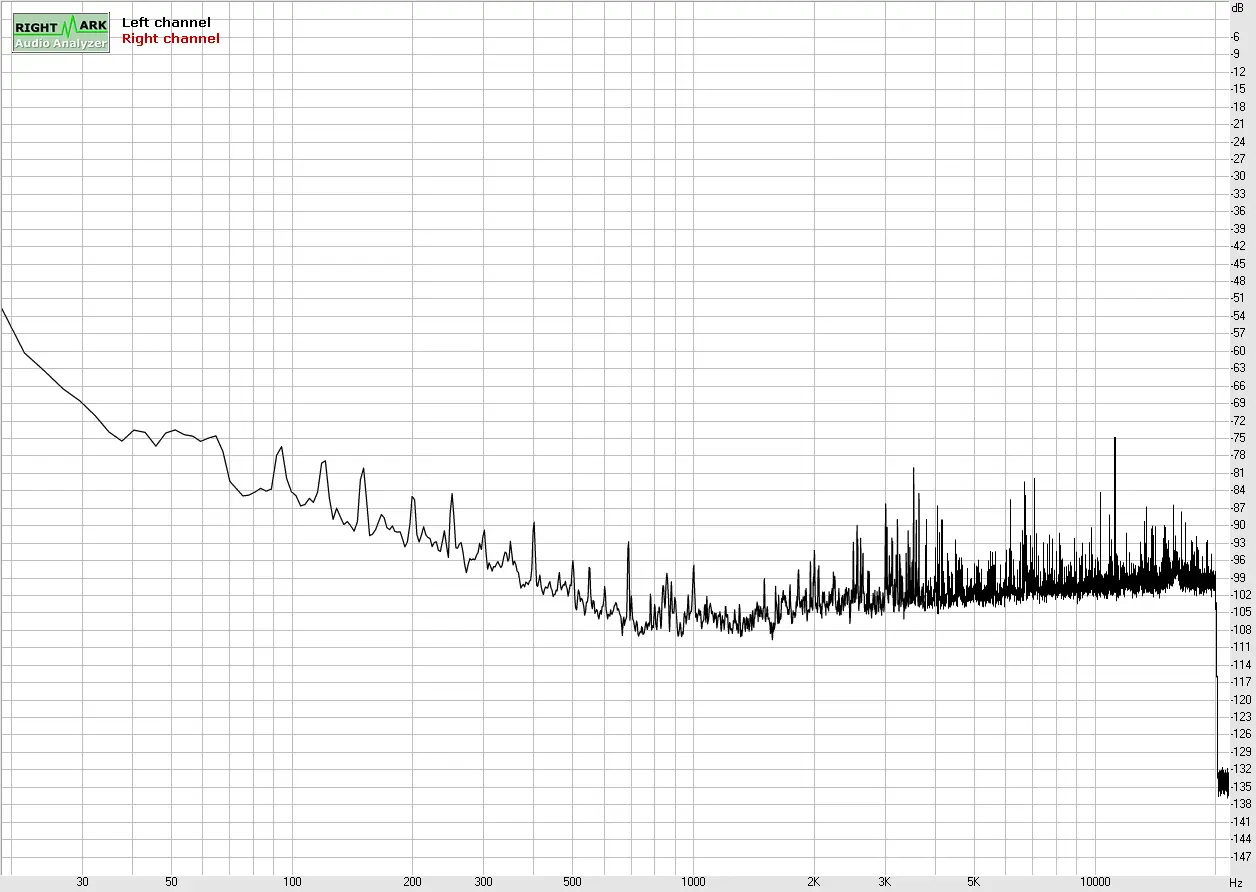This screenshot has height=892, width=1256.
Task: Click the -75 dB scale label
Action: (x=1238, y=437)
